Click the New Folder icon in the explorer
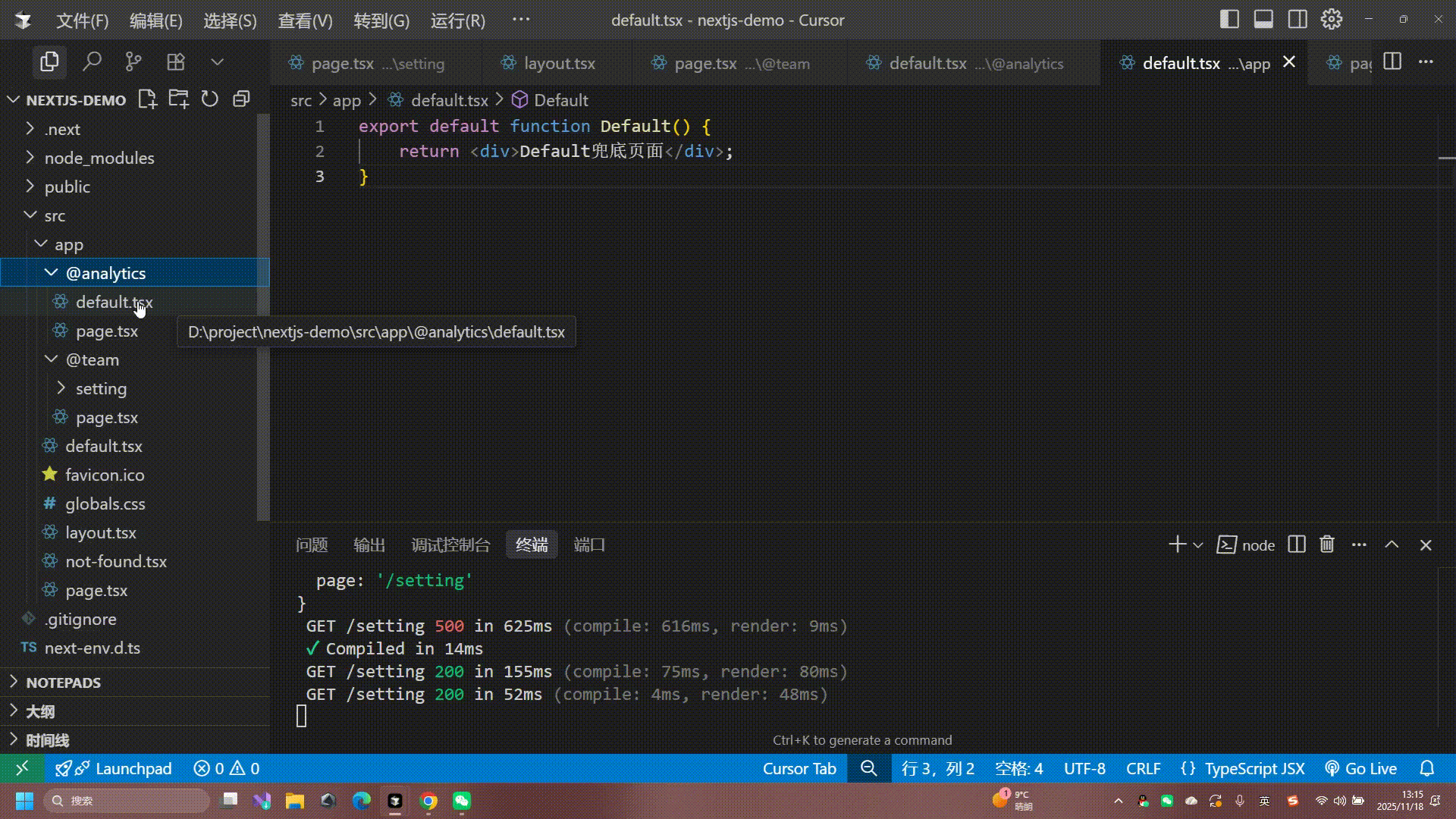Image resolution: width=1456 pixels, height=819 pixels. pyautogui.click(x=179, y=99)
